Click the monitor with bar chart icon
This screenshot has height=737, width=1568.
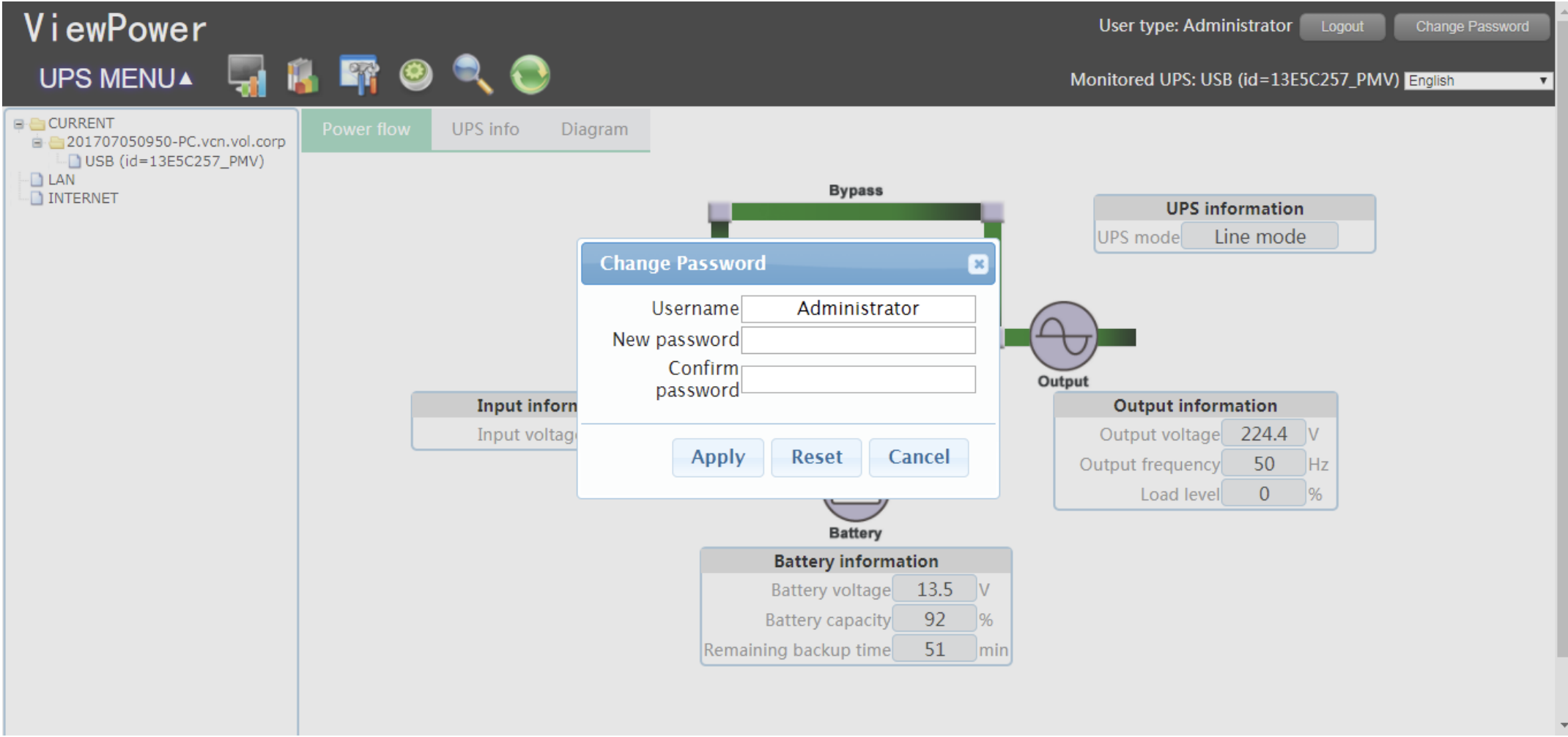[246, 75]
